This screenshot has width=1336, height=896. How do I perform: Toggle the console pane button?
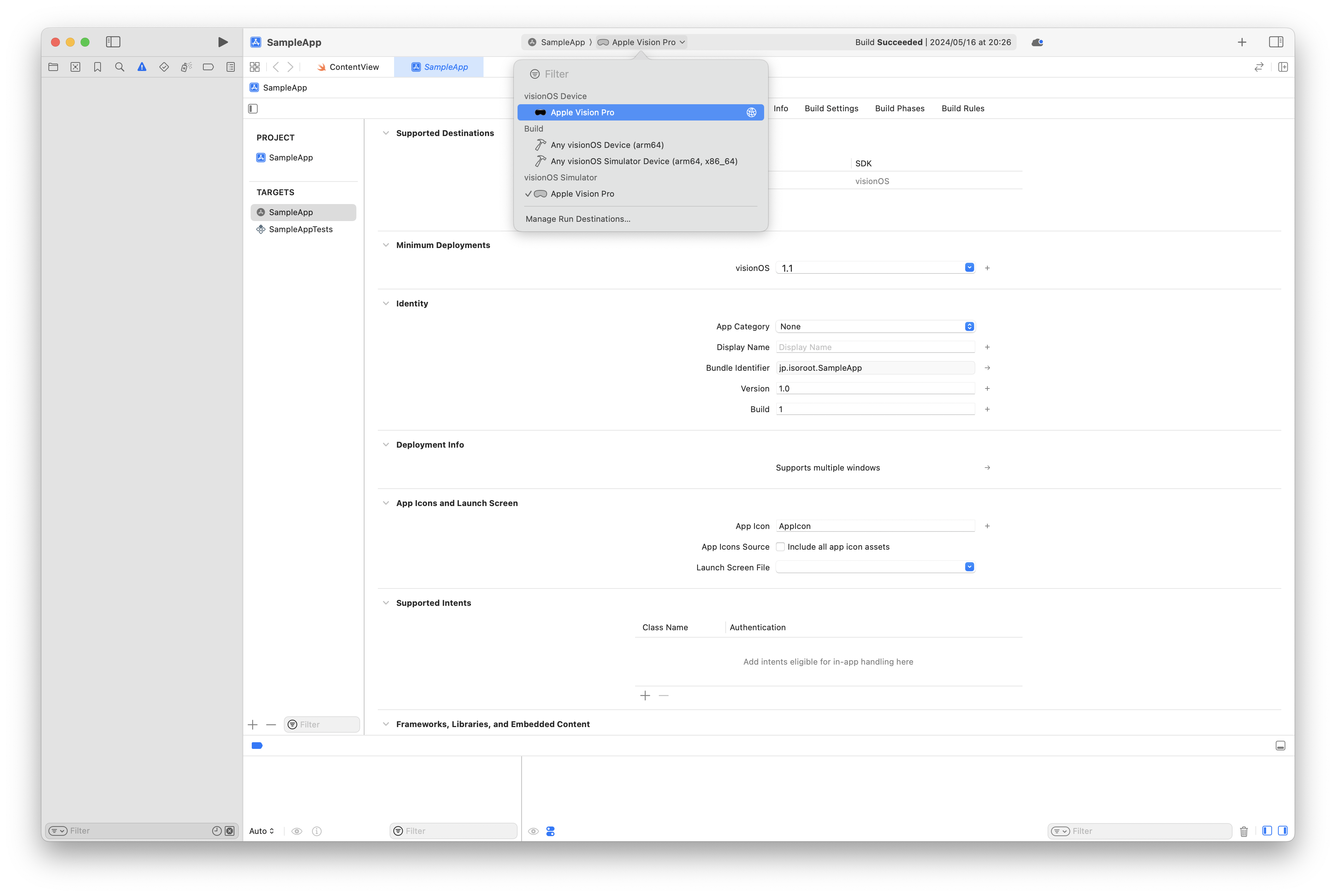[1283, 831]
